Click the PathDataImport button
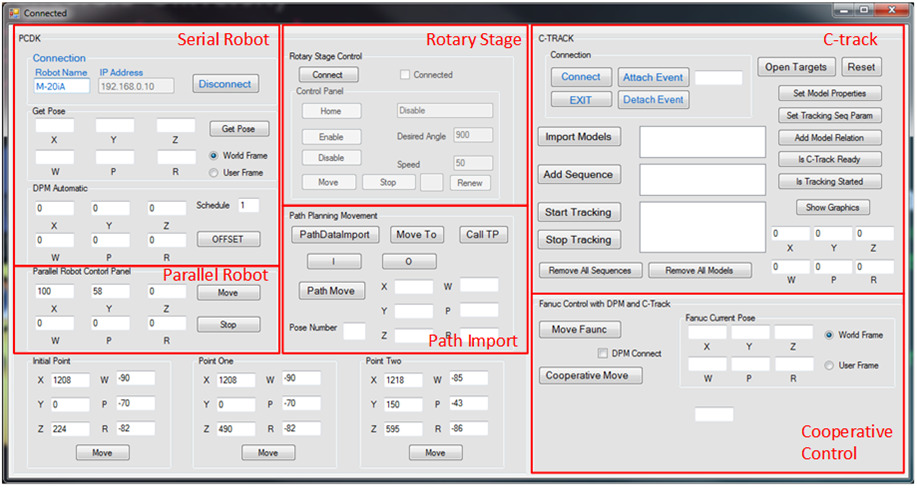 (336, 235)
